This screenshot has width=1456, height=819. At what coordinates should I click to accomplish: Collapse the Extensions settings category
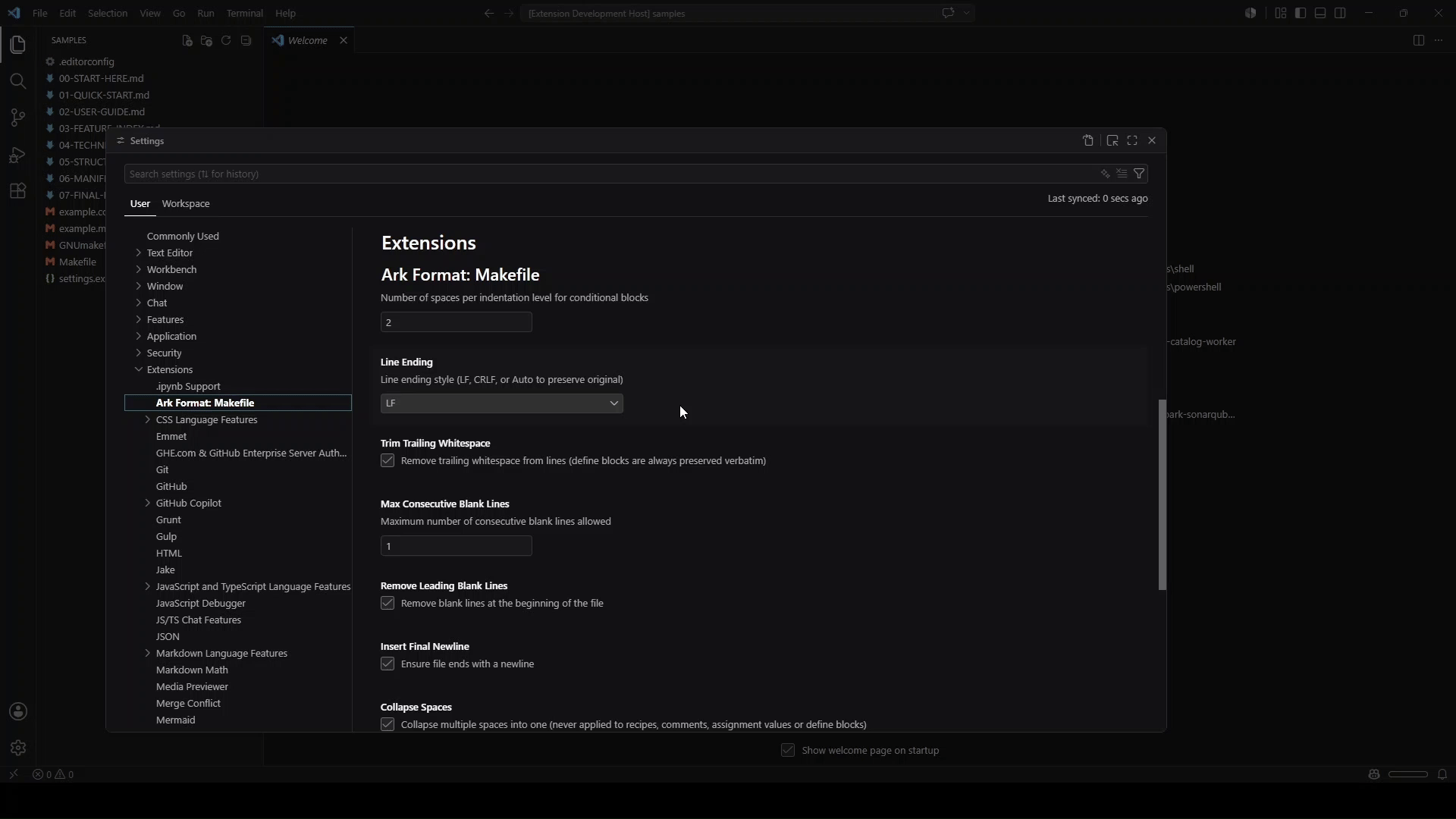point(138,369)
